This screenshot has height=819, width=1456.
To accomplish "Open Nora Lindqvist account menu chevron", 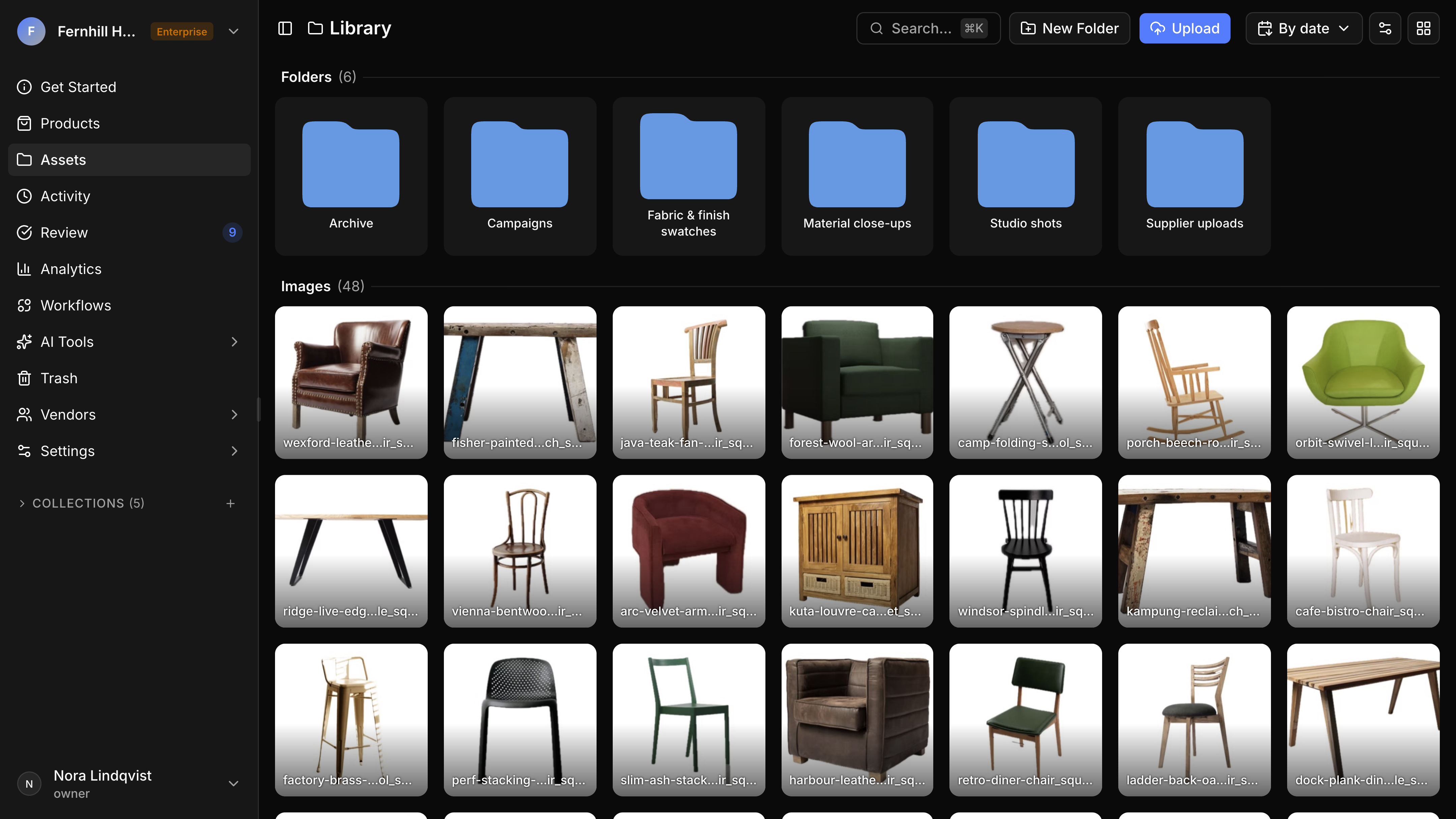I will (234, 783).
